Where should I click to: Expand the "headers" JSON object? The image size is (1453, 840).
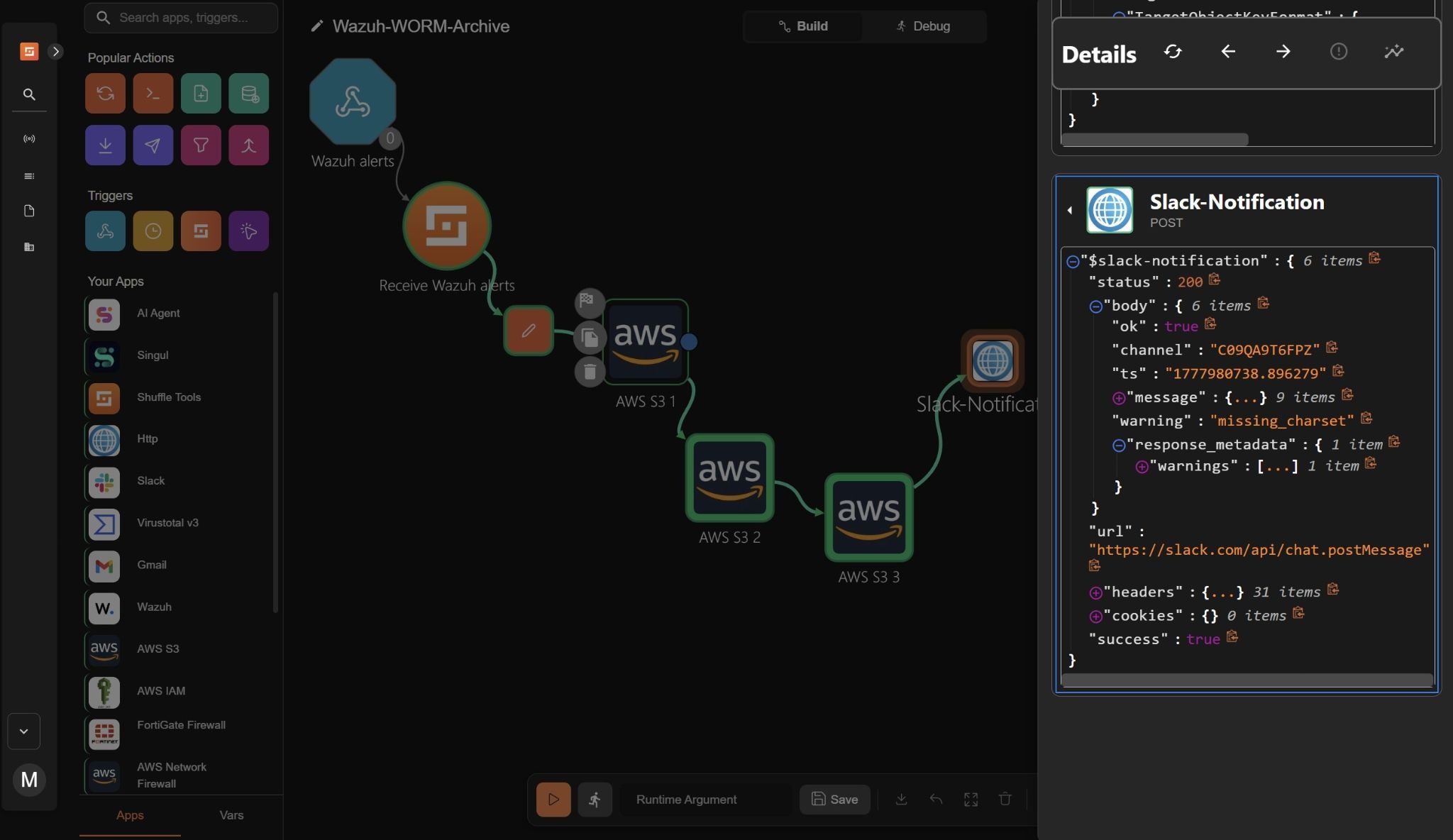pyautogui.click(x=1095, y=592)
